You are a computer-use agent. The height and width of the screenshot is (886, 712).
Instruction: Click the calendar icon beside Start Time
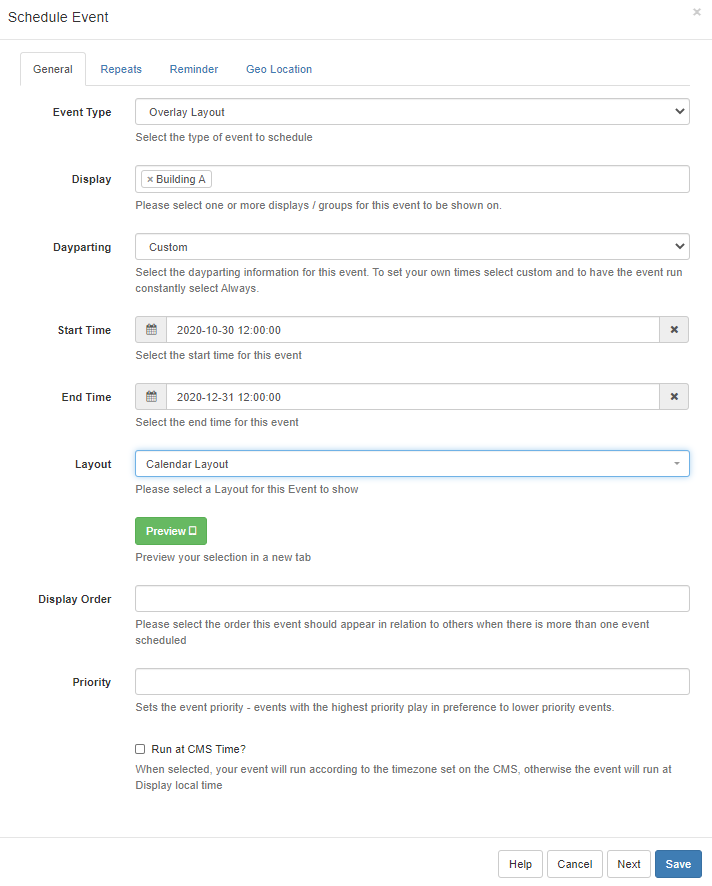pyautogui.click(x=151, y=330)
